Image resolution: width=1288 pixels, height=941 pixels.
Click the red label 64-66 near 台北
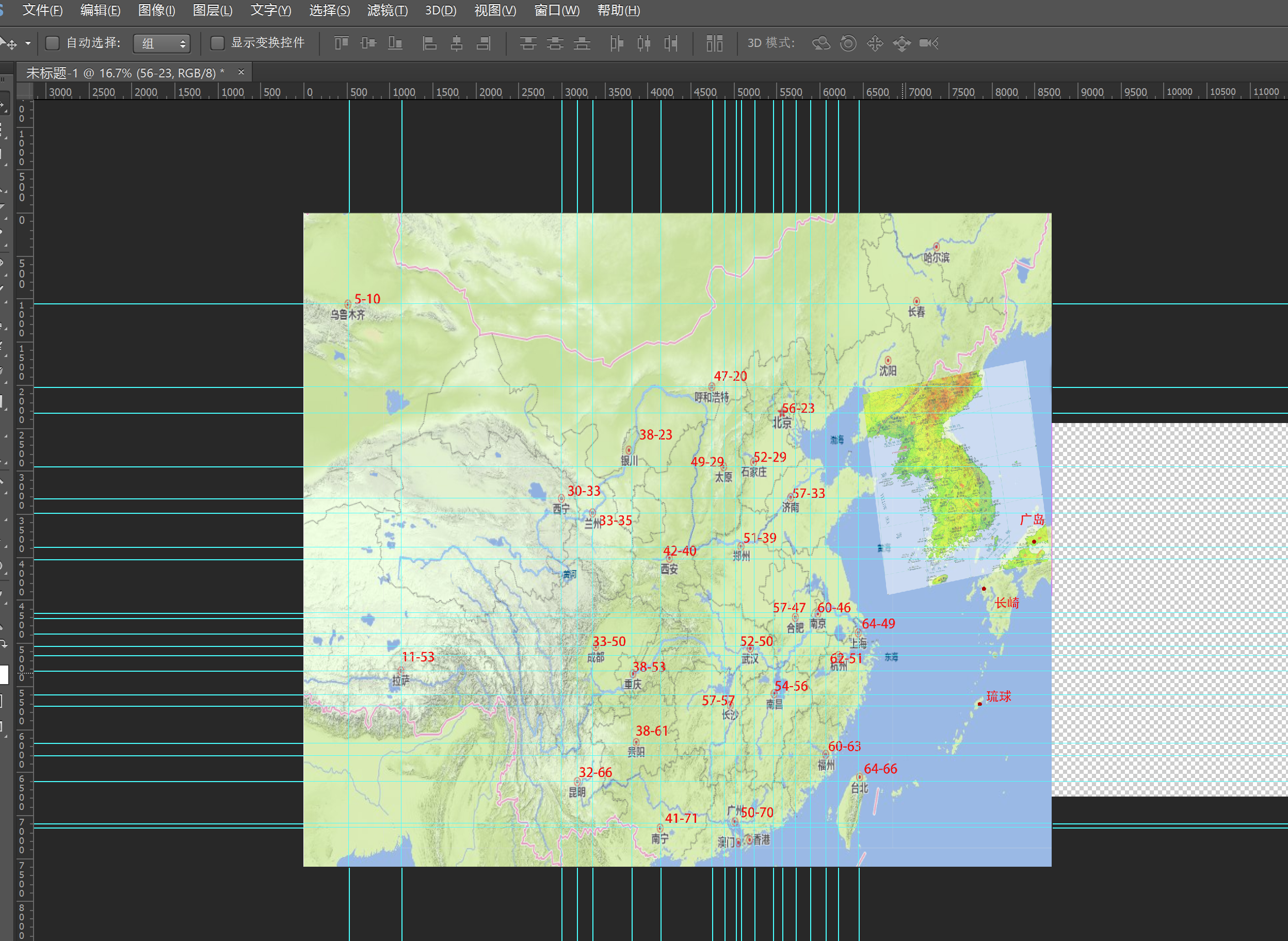[881, 769]
